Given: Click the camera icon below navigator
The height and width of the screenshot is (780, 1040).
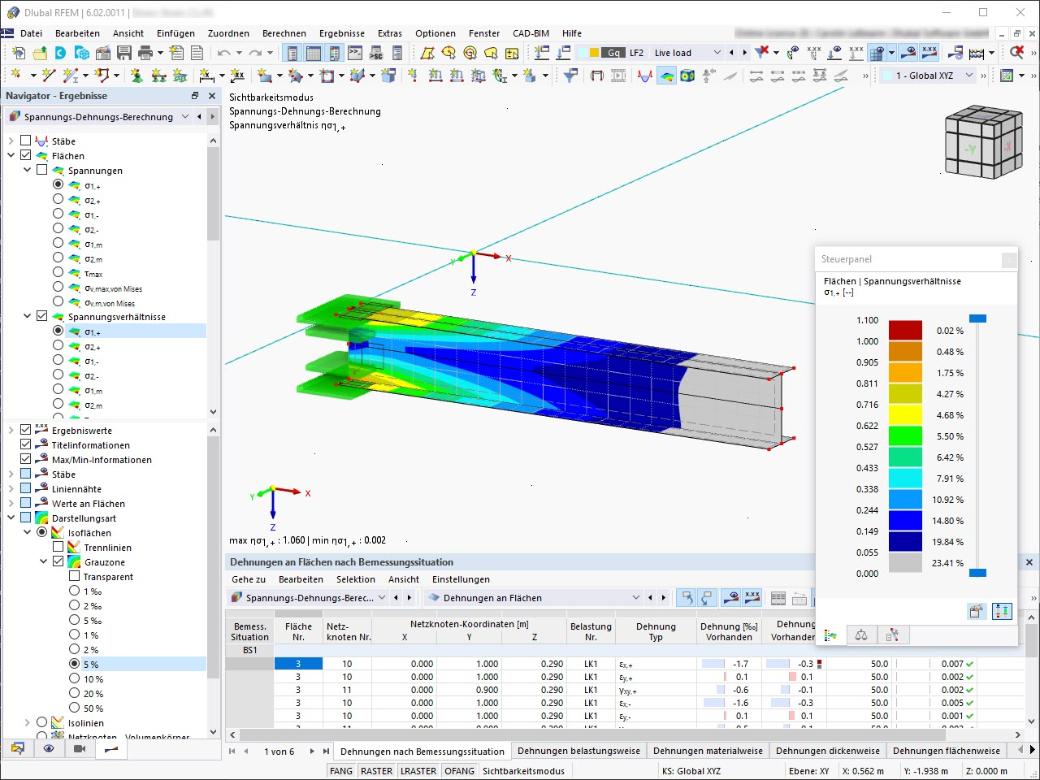Looking at the screenshot, I should click(x=80, y=748).
